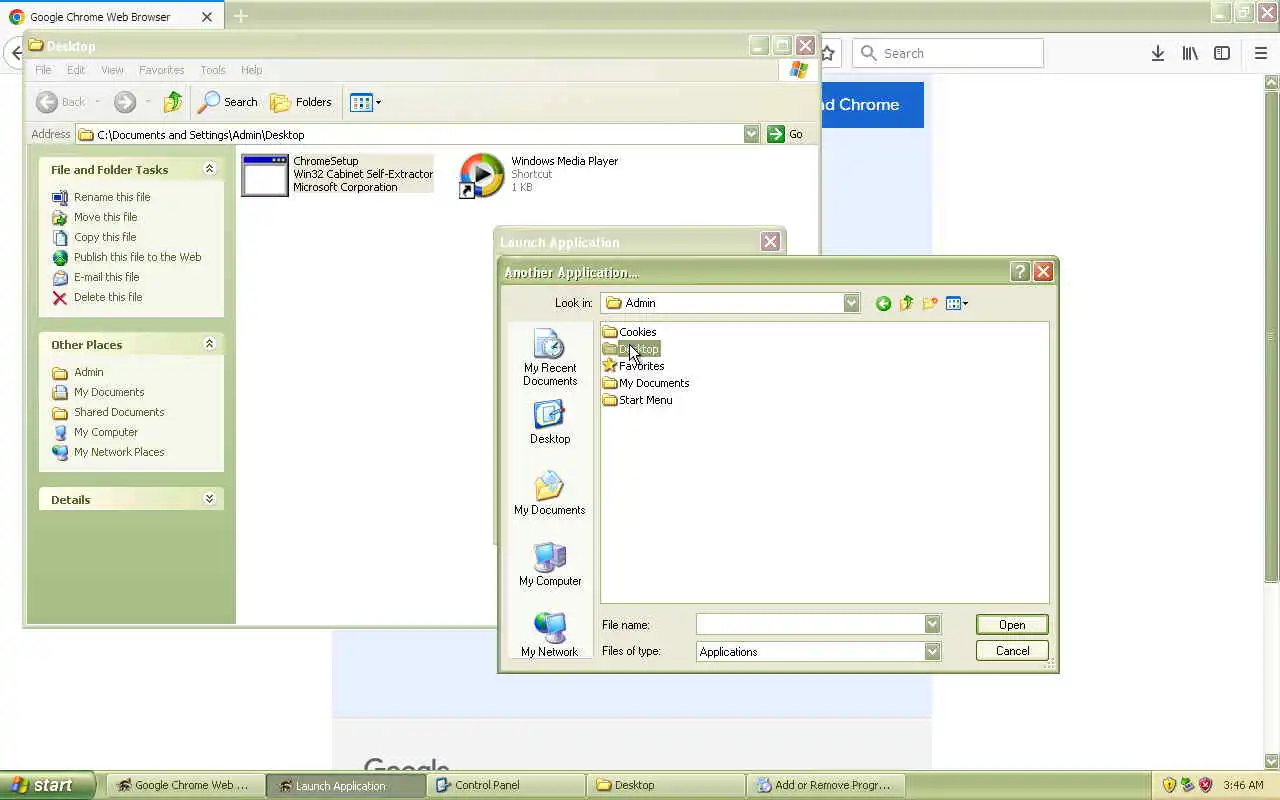Open the Look in dropdown showing Admin
Screen dimensions: 1280x800
point(731,303)
